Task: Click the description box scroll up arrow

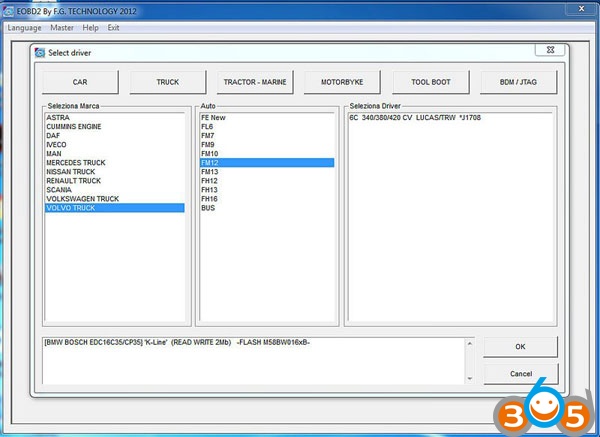Action: (x=470, y=344)
